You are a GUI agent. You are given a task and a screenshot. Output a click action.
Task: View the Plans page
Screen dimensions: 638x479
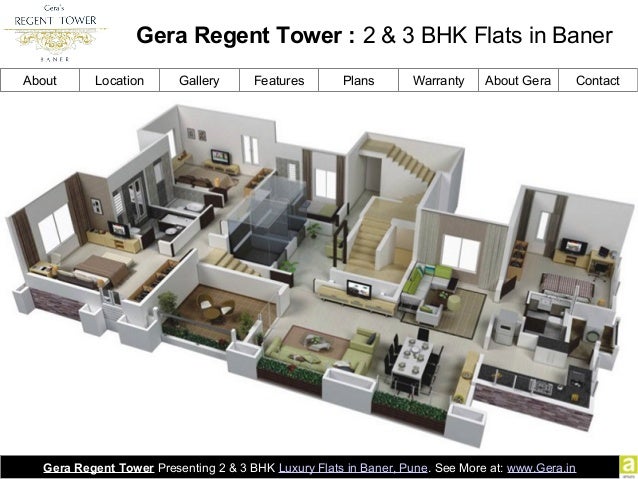358,80
